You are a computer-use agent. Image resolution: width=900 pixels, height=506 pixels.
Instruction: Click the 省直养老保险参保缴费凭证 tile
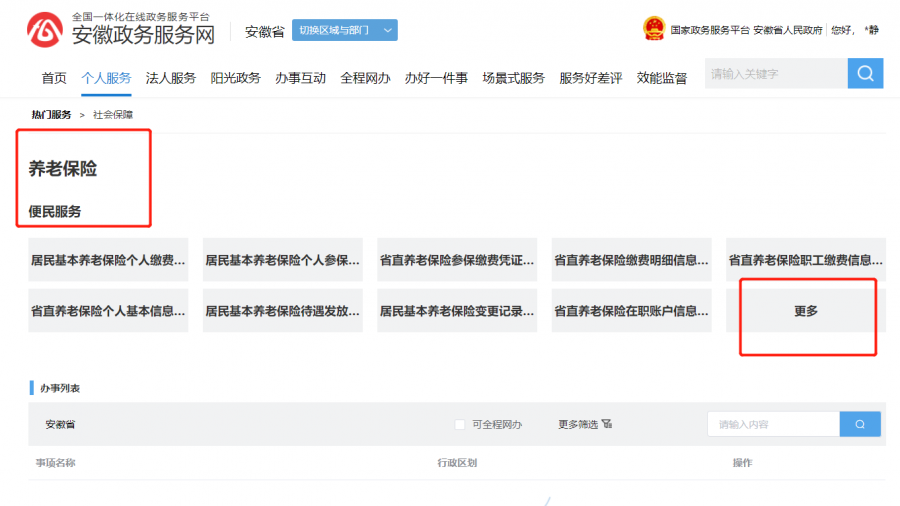457,260
